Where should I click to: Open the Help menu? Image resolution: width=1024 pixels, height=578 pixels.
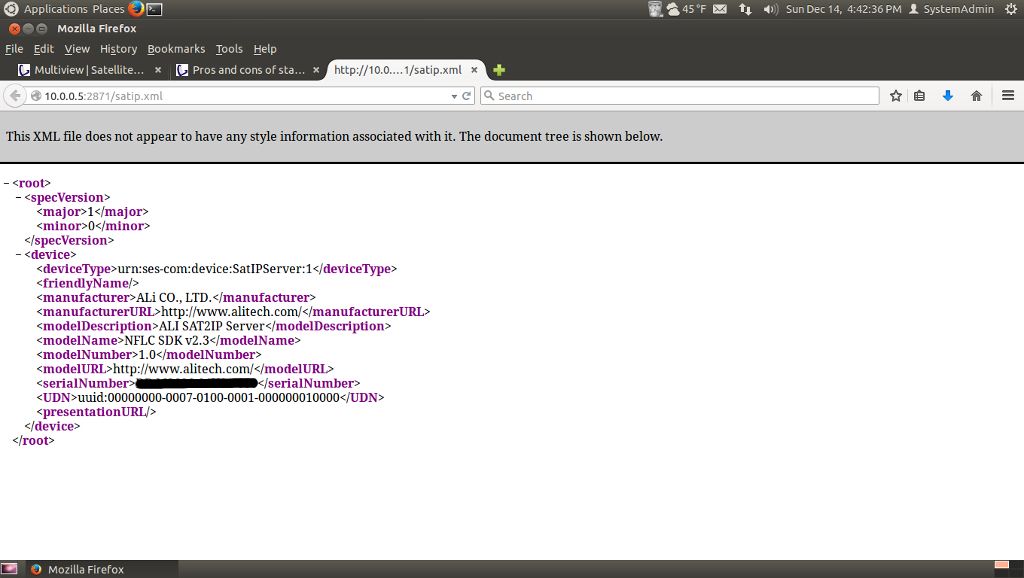point(265,49)
